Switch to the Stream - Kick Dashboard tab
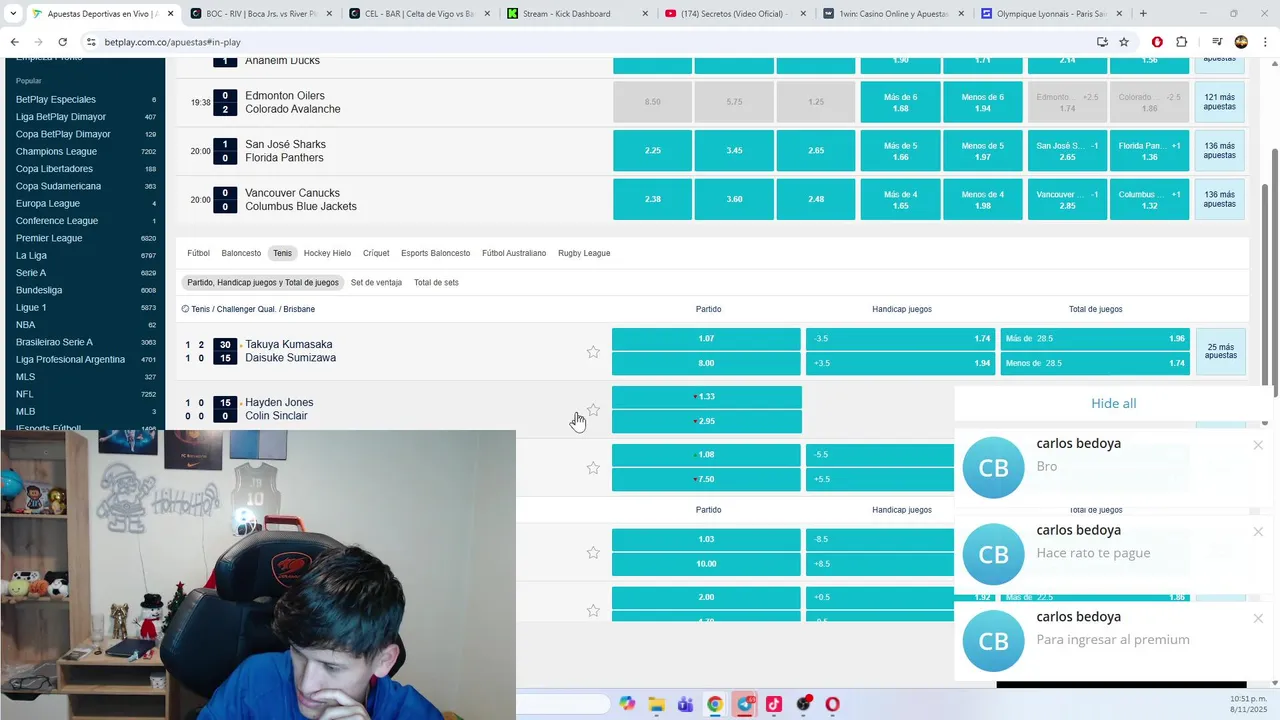 pyautogui.click(x=577, y=14)
